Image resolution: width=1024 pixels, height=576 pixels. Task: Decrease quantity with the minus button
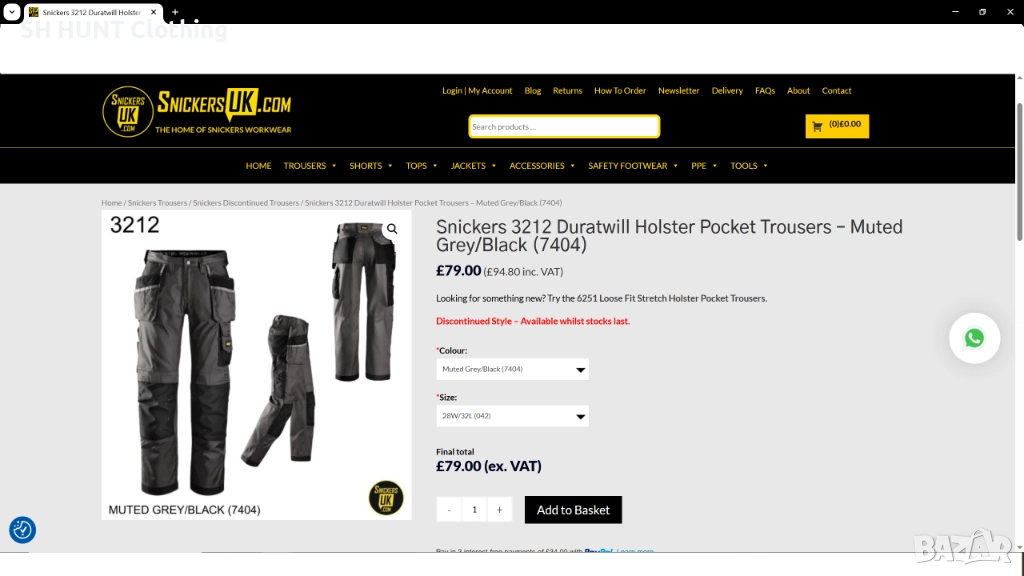coord(449,510)
